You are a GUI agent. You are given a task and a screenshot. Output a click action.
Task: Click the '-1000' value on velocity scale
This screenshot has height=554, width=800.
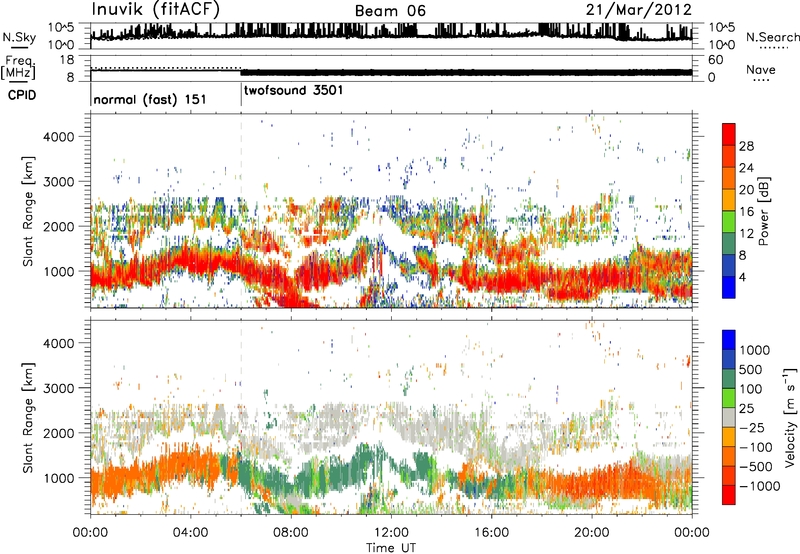[760, 486]
